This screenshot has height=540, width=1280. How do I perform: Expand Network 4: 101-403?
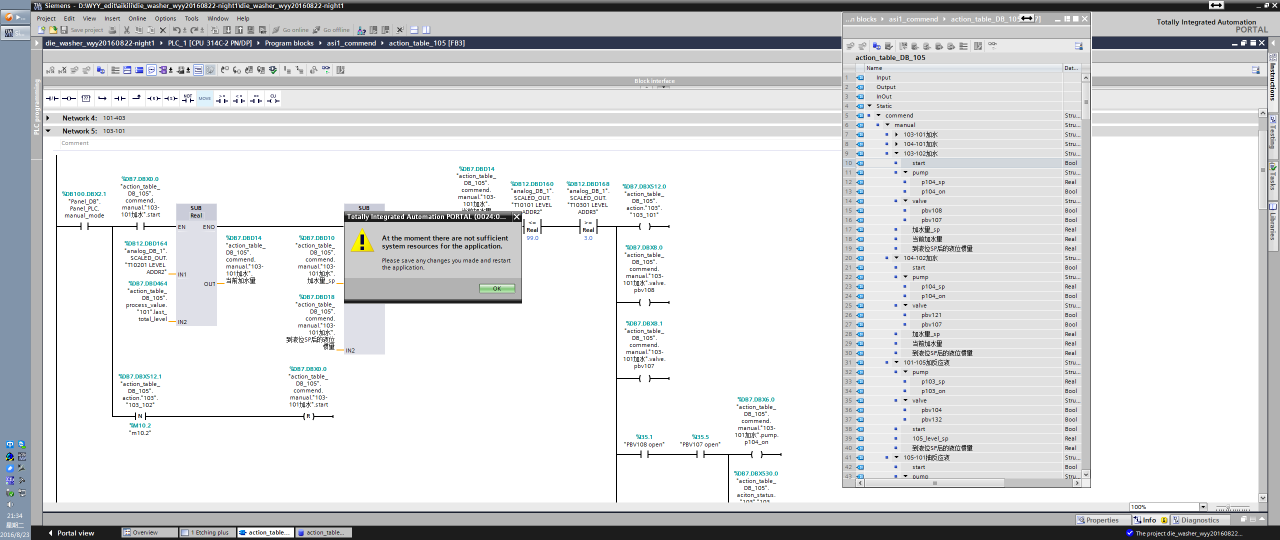click(x=48, y=118)
